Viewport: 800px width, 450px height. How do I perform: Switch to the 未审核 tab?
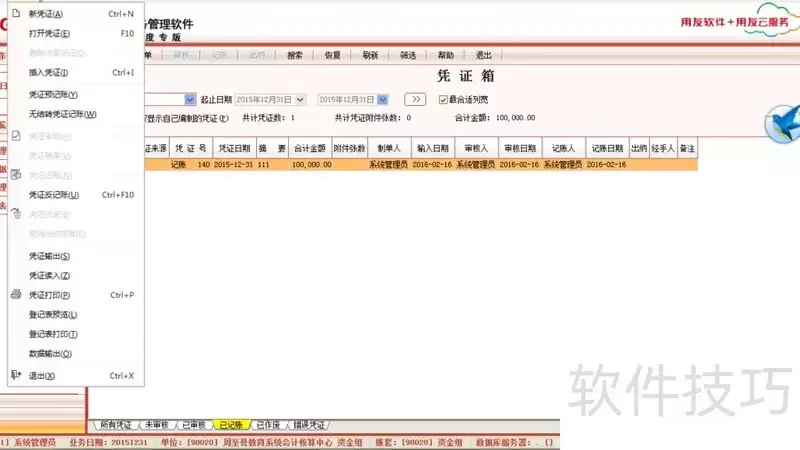(x=156, y=424)
